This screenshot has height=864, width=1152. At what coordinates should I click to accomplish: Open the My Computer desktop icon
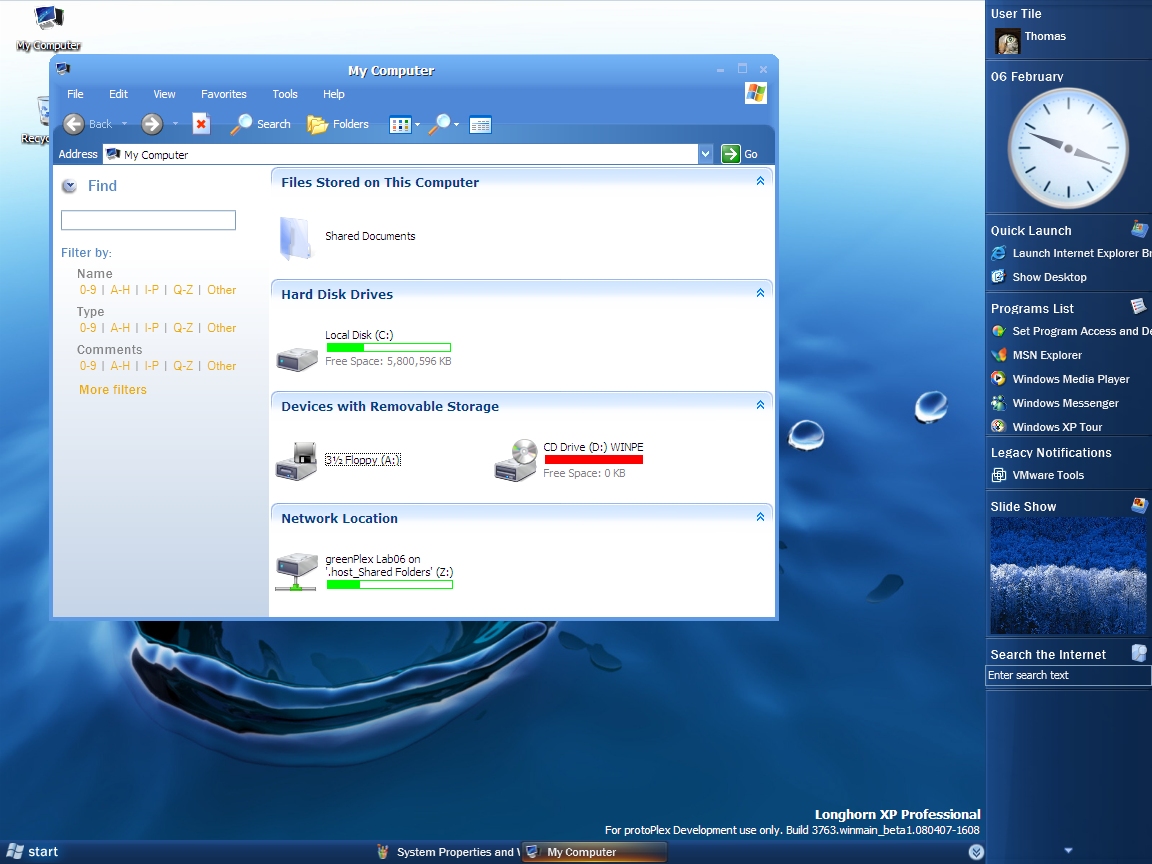coord(48,28)
